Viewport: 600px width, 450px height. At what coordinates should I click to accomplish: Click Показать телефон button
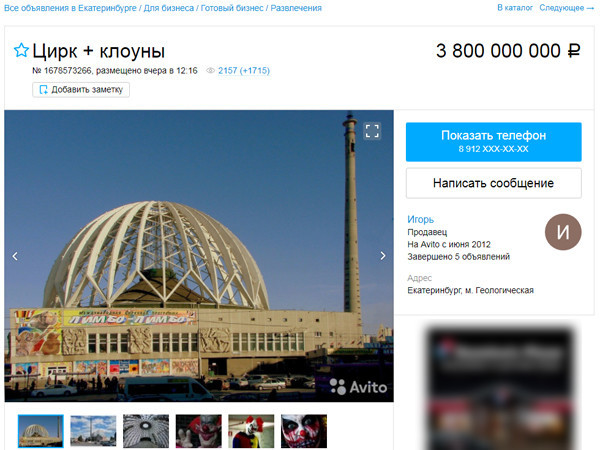pos(494,142)
